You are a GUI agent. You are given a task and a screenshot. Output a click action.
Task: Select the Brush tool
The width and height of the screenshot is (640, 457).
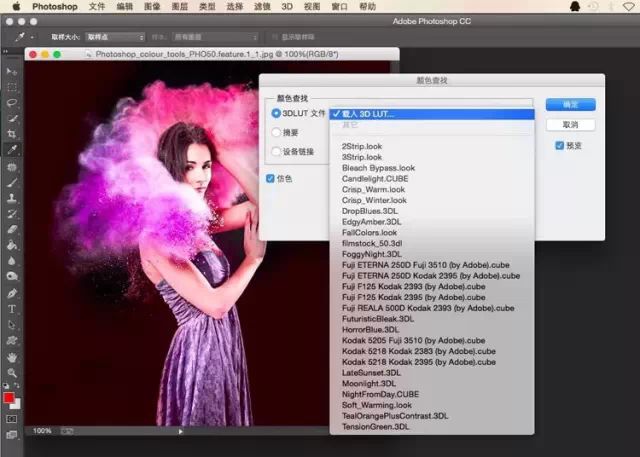click(12, 182)
